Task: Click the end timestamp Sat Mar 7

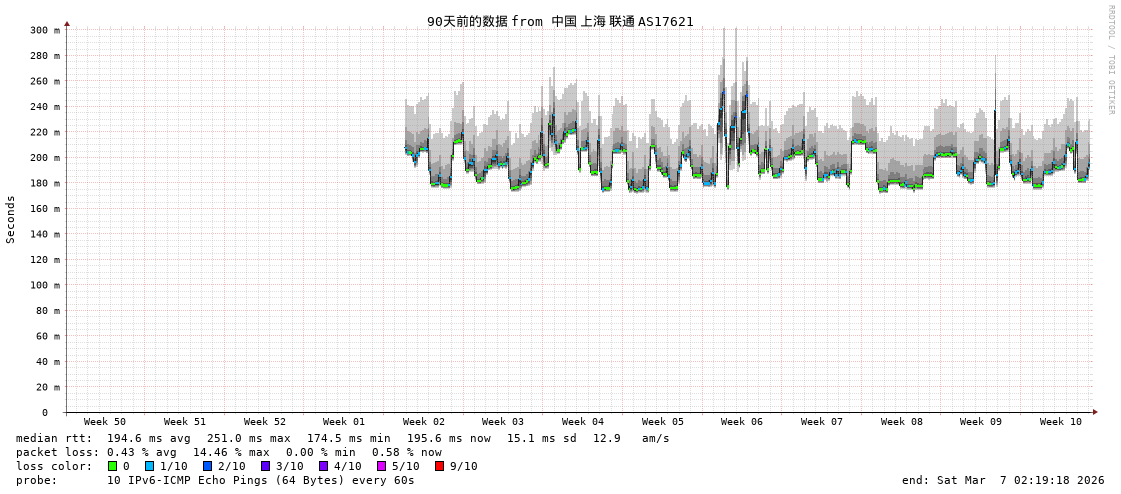Action: click(x=1003, y=480)
